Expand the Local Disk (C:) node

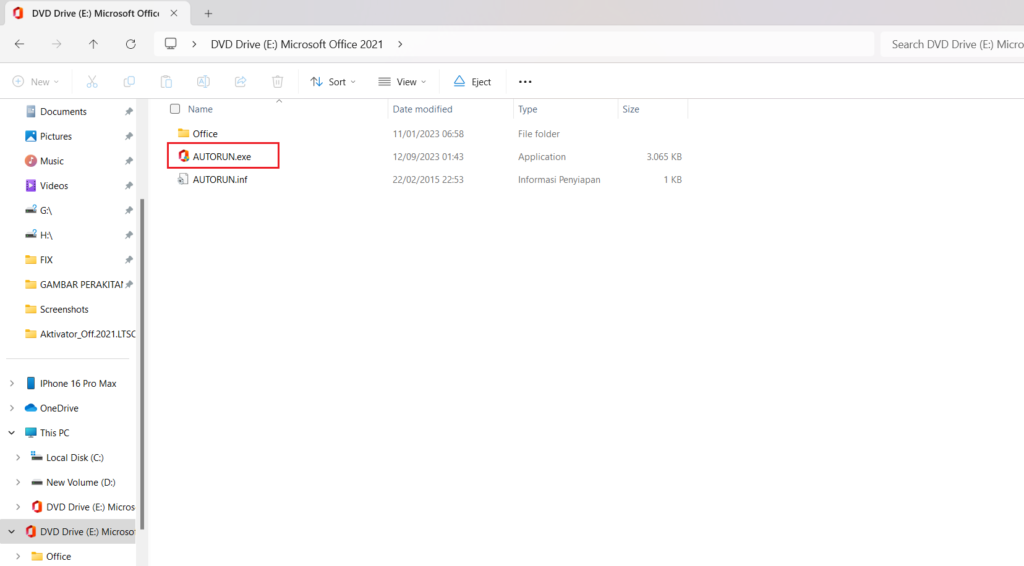[x=18, y=458]
